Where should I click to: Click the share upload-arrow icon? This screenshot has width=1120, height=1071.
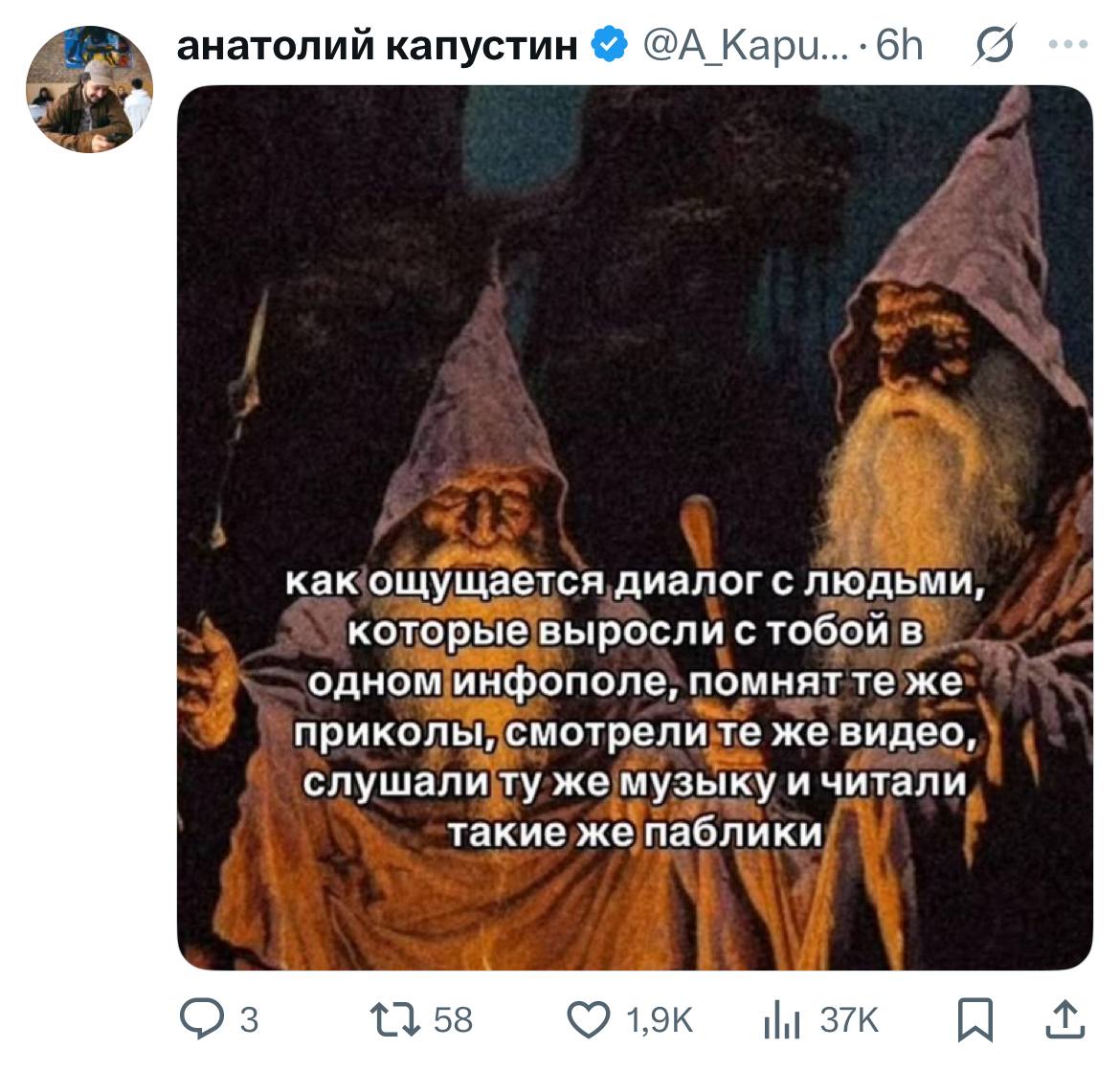click(1065, 1019)
